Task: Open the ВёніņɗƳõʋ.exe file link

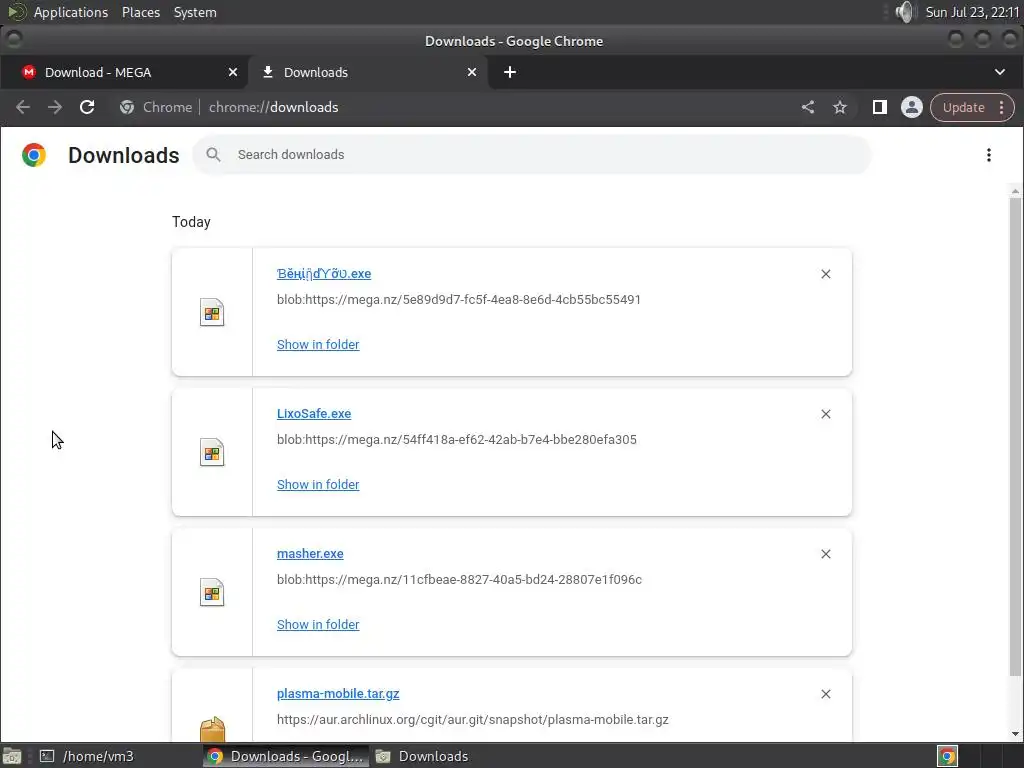Action: coord(324,274)
